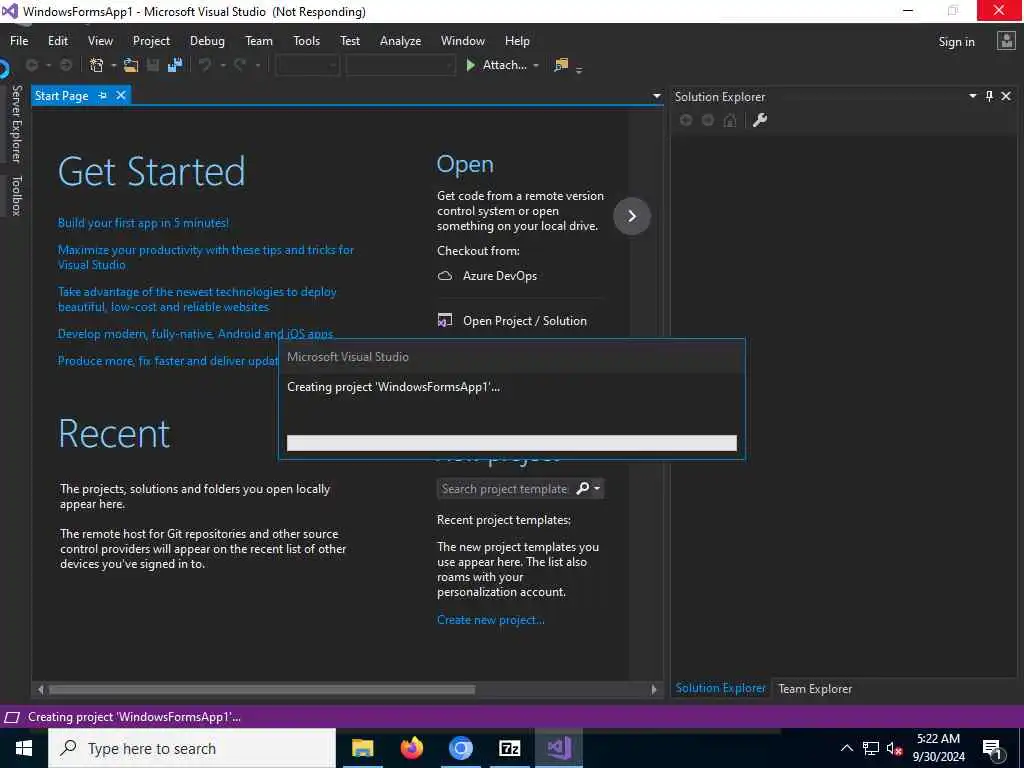The width and height of the screenshot is (1024, 768).
Task: Open the Edit menu
Action: [57, 40]
